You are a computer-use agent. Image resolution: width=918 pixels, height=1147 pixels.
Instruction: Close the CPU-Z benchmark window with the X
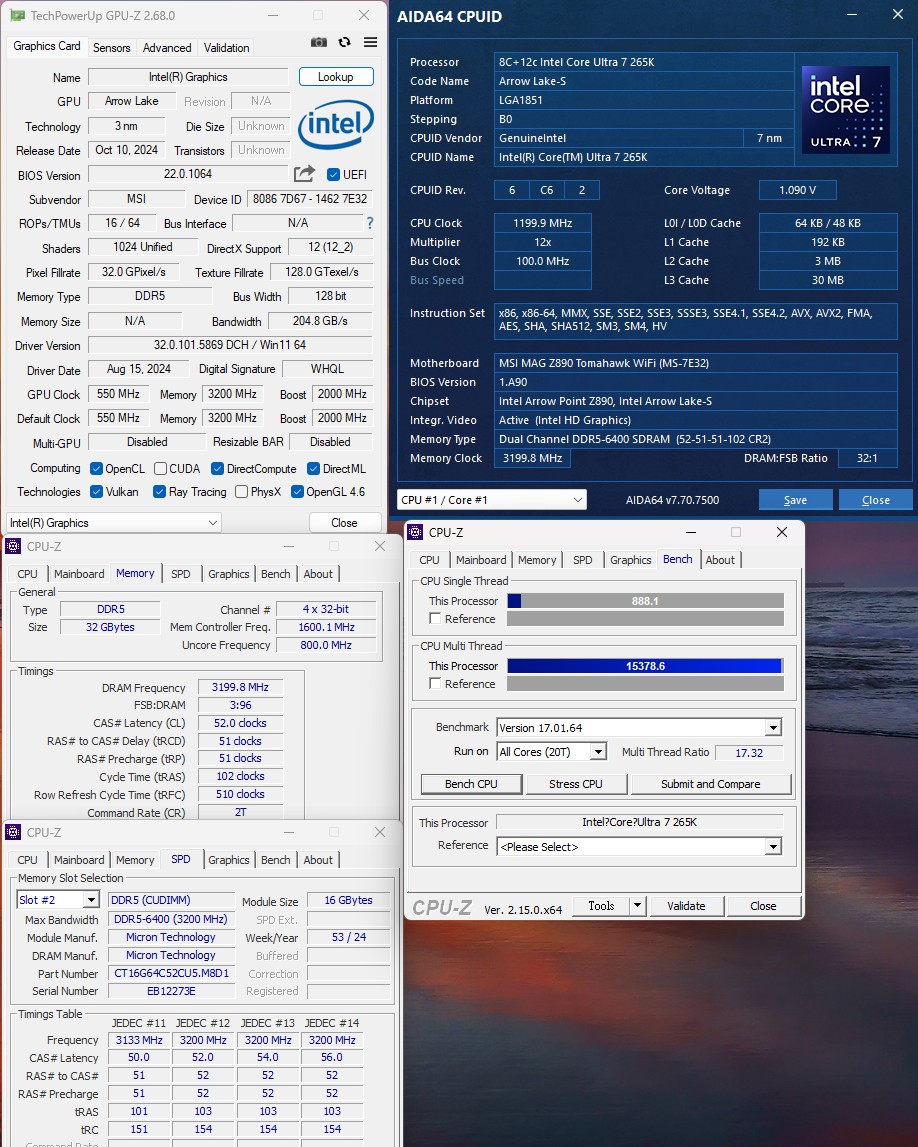[x=782, y=532]
